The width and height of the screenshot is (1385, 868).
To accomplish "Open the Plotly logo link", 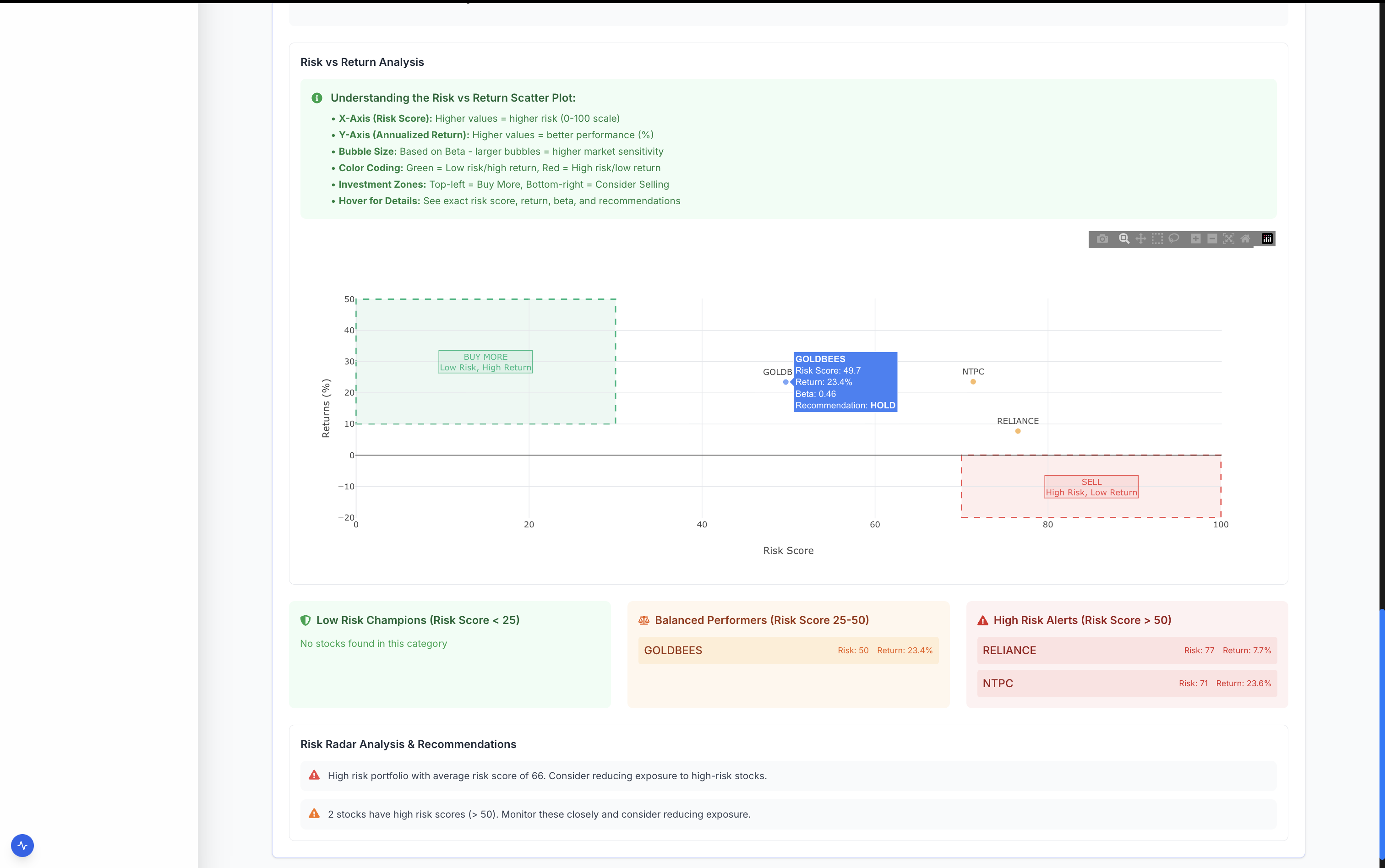I will [1267, 239].
